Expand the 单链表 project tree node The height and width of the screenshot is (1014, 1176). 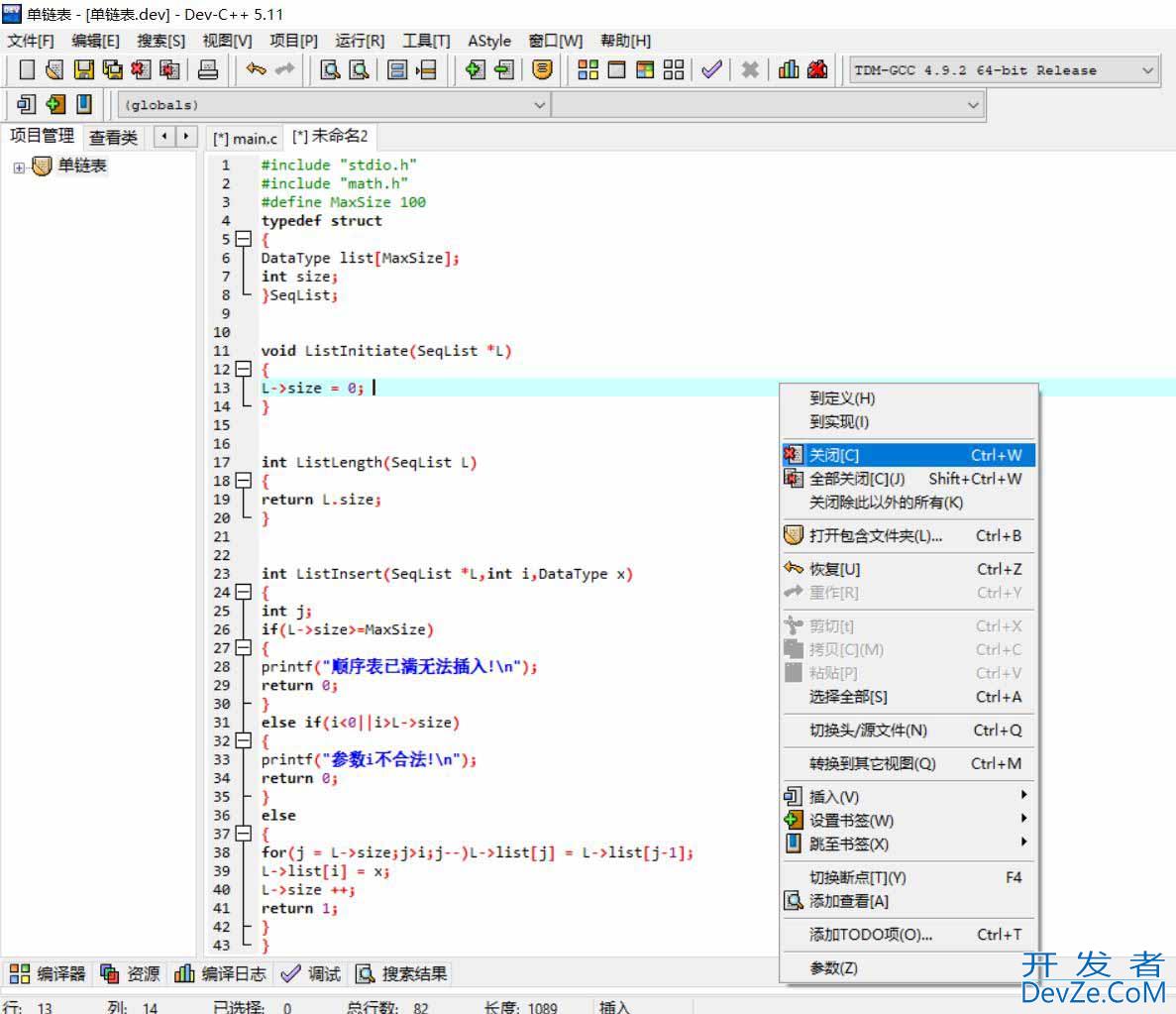(19, 168)
